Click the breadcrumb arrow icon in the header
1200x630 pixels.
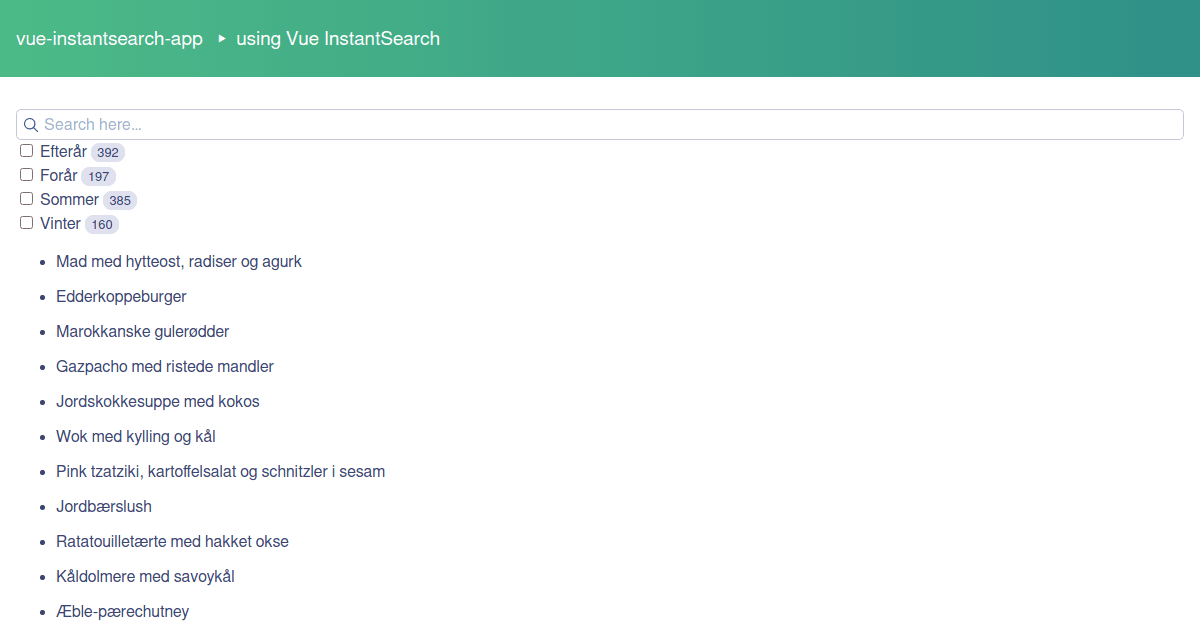coord(220,39)
